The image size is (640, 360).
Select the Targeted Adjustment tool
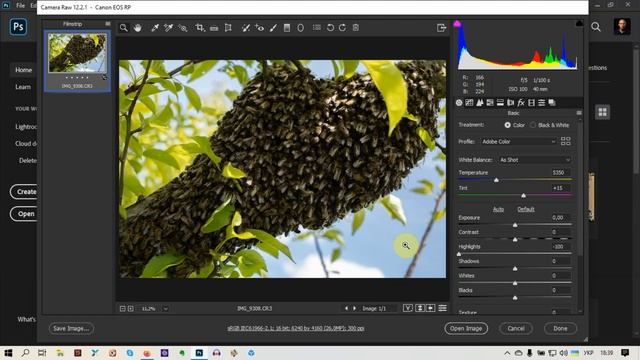tap(183, 28)
